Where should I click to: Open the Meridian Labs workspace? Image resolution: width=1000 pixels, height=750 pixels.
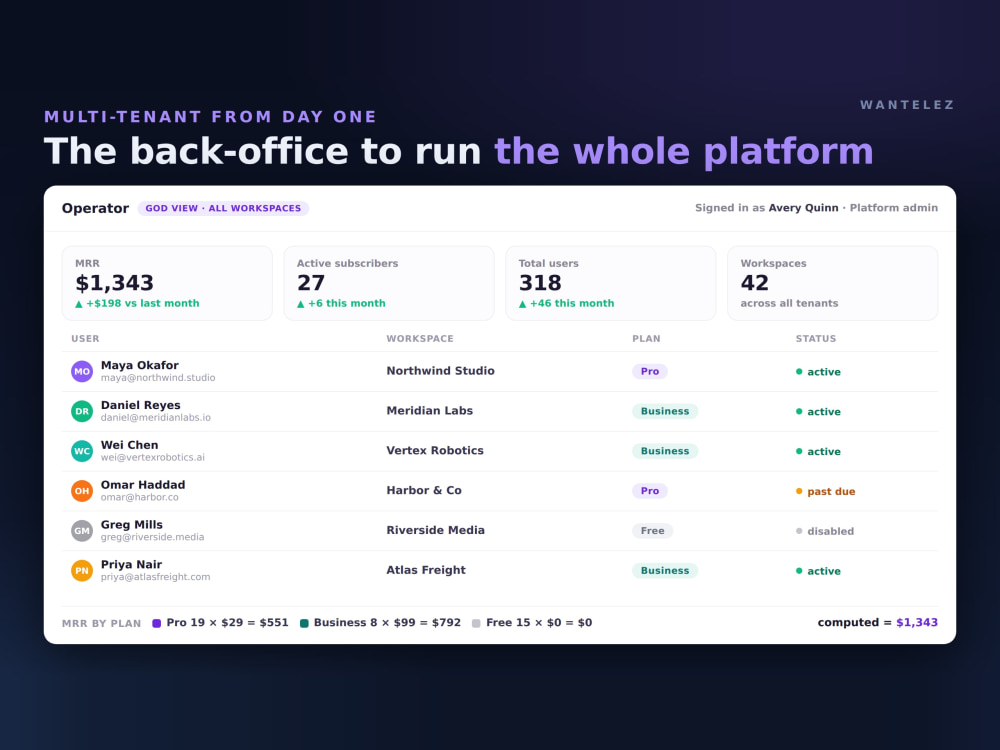429,411
